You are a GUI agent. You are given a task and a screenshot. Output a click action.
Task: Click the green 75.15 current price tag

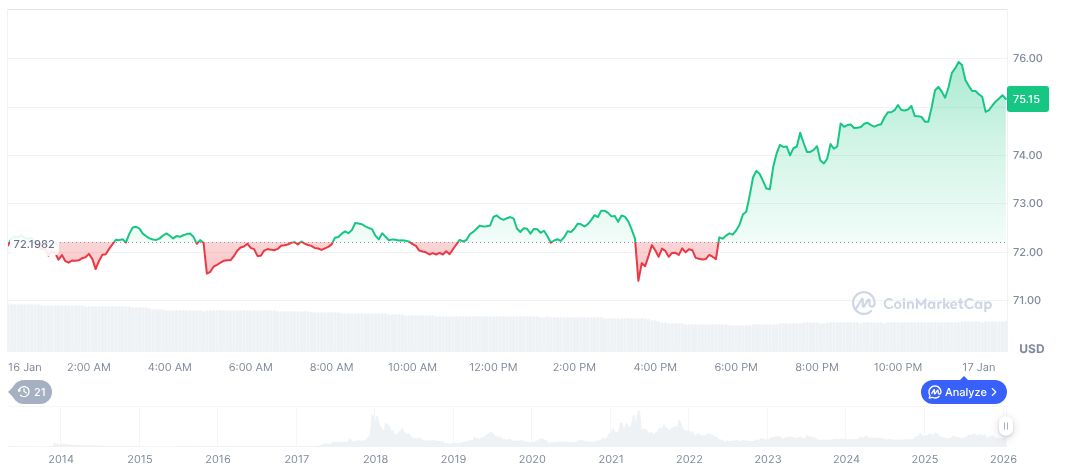1028,99
